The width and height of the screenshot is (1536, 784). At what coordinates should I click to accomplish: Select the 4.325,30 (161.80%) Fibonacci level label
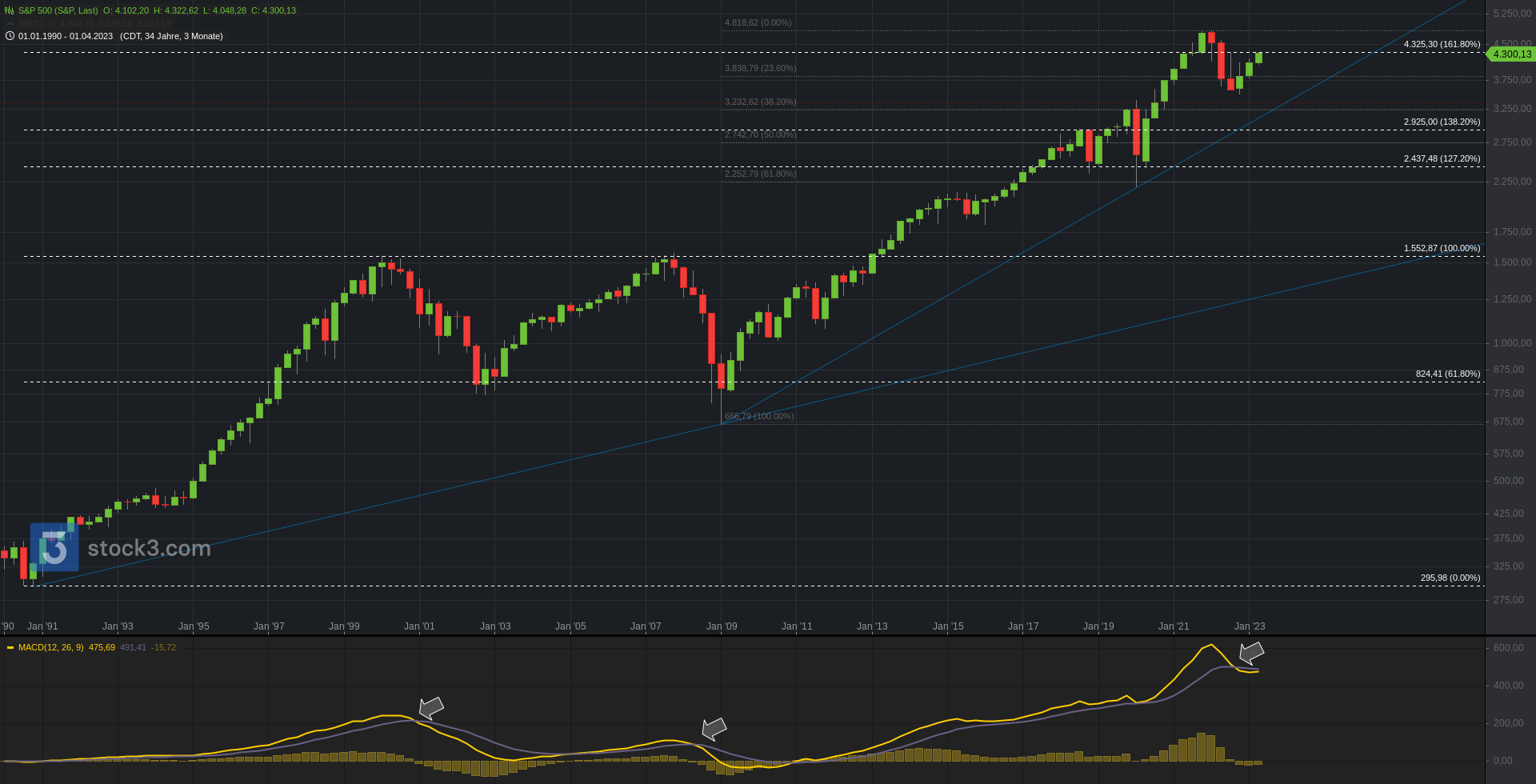click(x=1442, y=44)
